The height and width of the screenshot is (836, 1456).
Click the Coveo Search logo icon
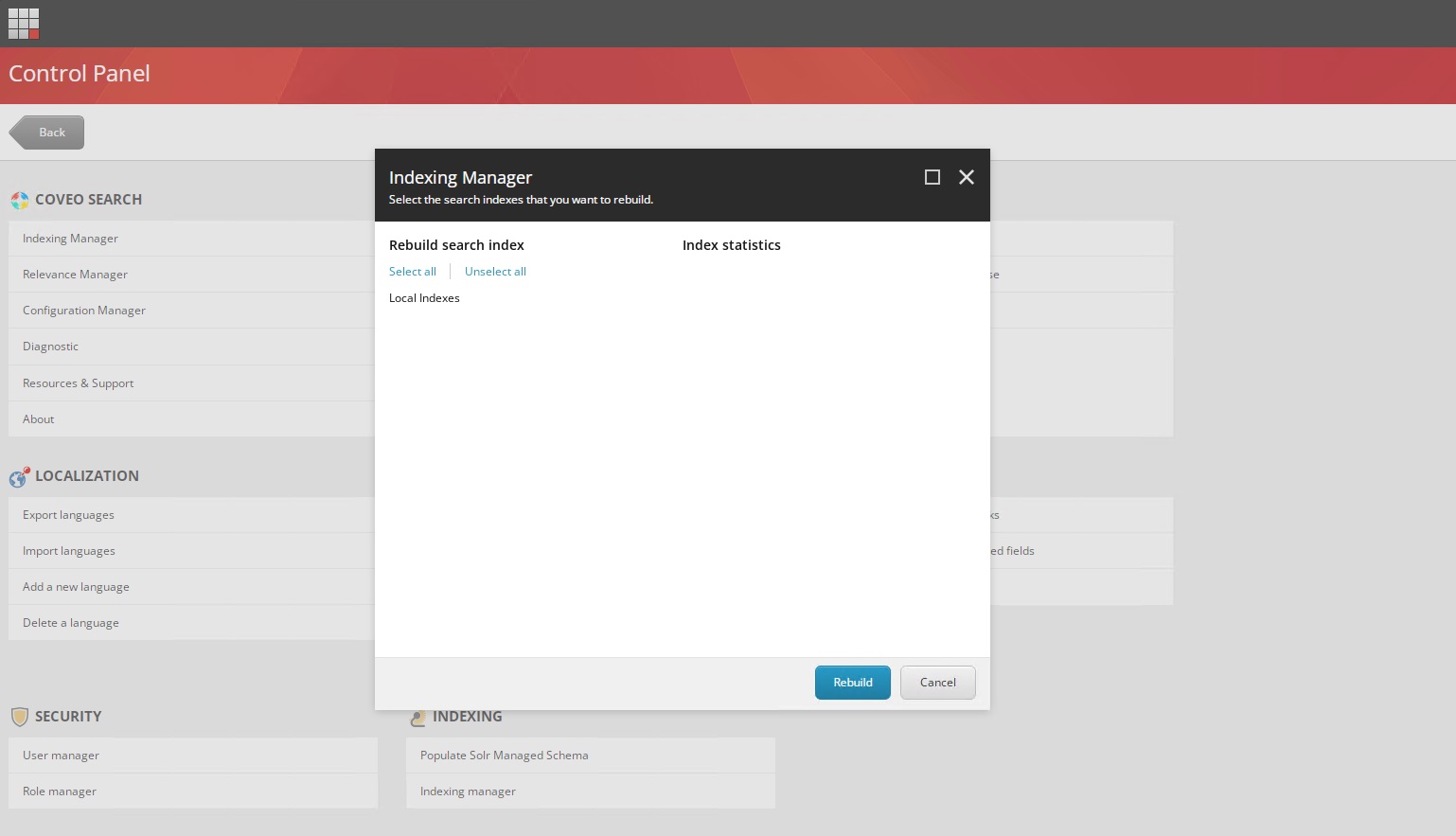click(x=20, y=201)
